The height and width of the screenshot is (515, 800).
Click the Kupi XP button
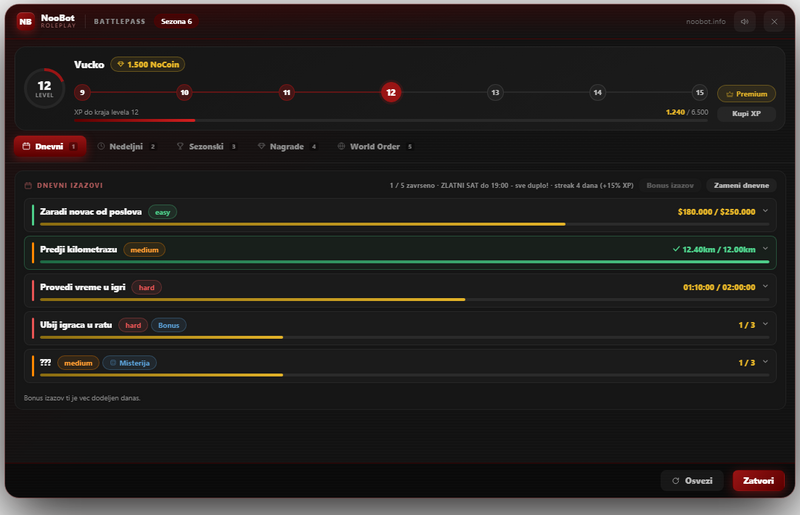pos(746,113)
